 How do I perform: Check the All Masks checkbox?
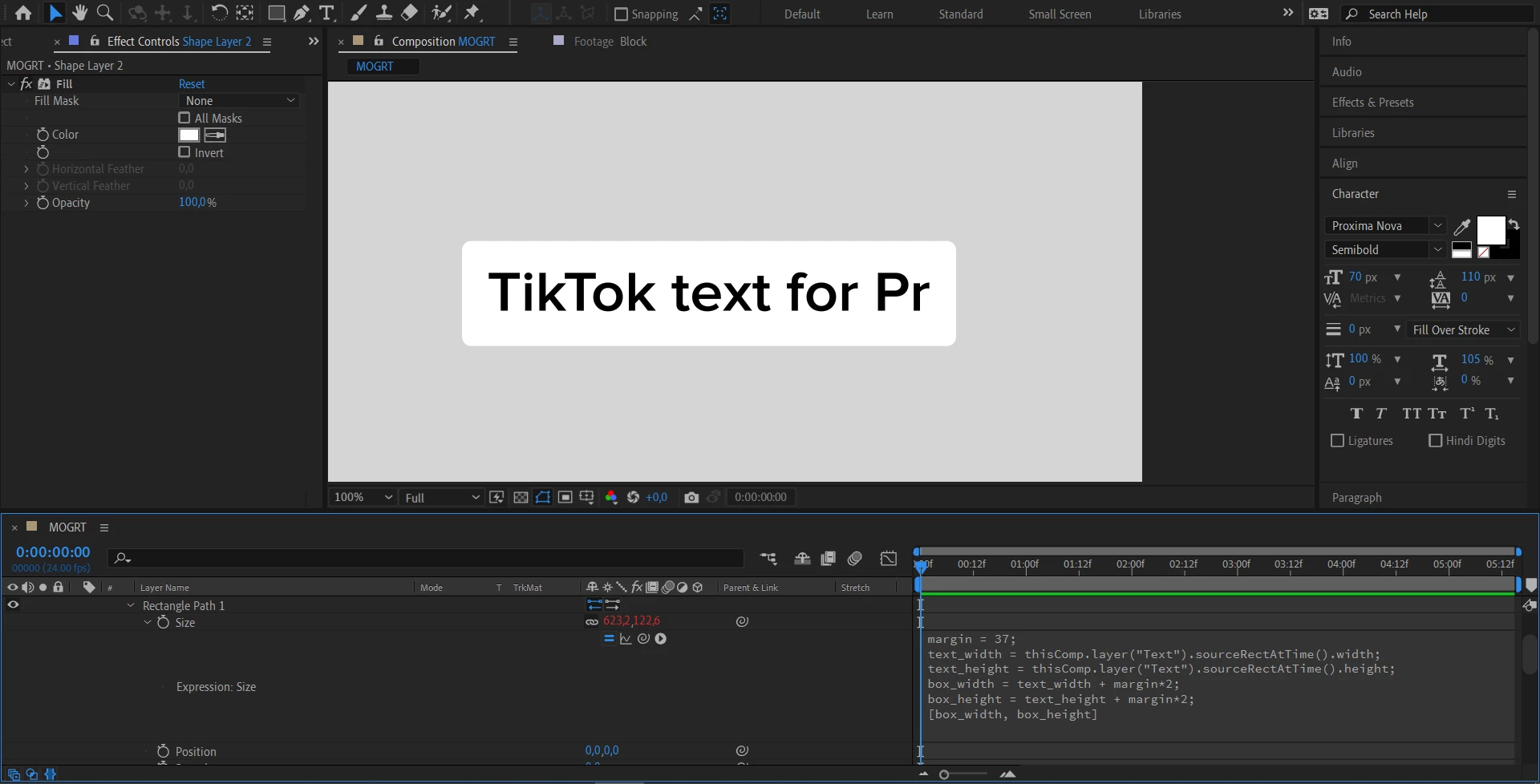184,118
